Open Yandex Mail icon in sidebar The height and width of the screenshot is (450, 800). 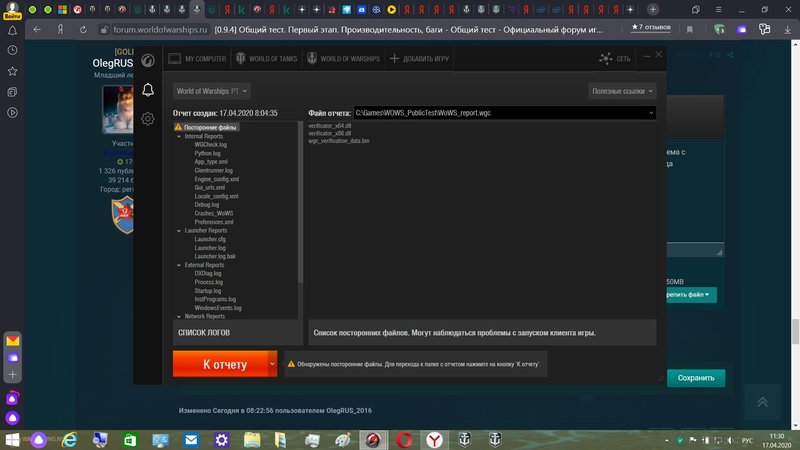(13, 340)
